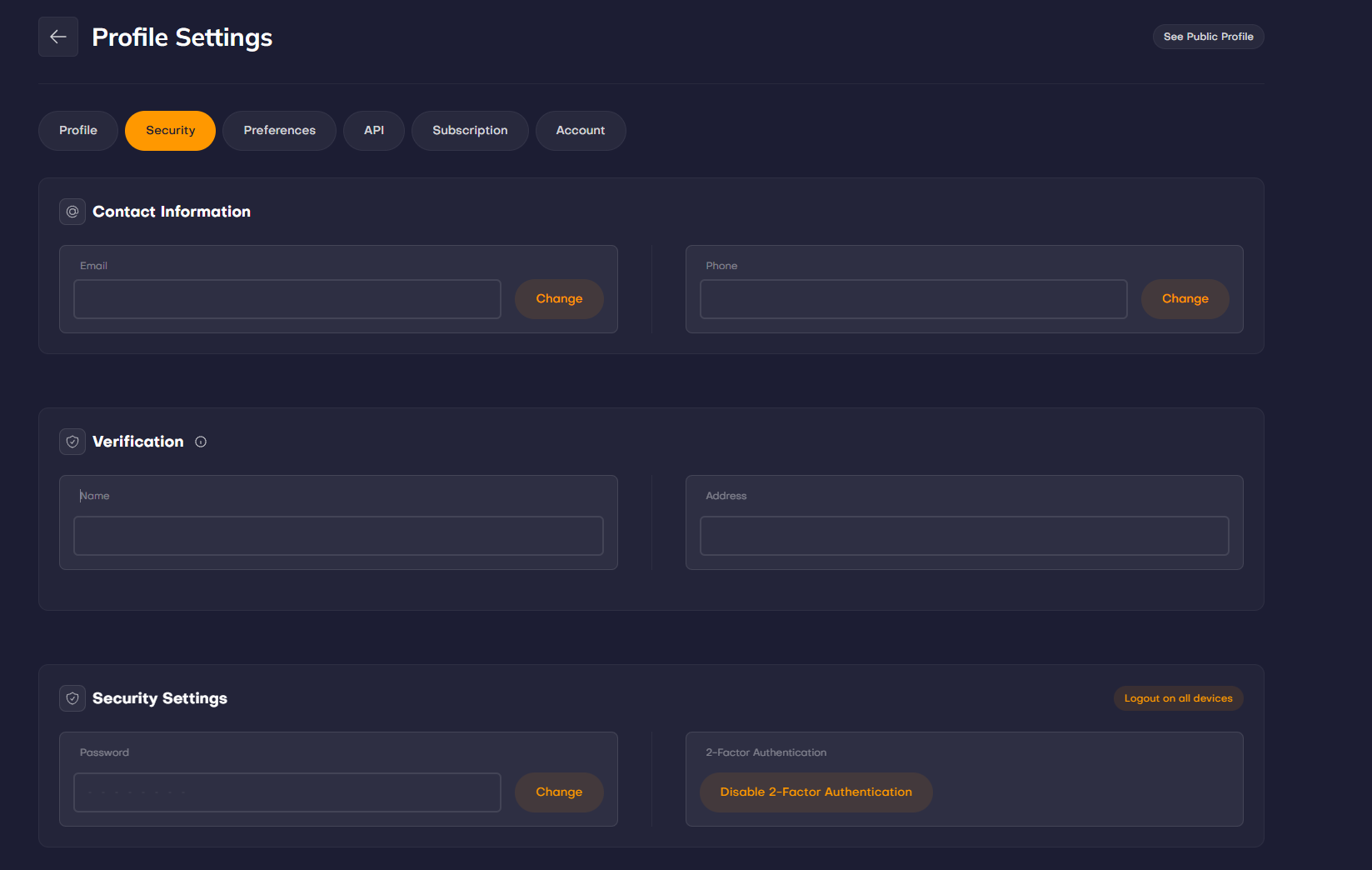Screen dimensions: 1372x870
Task: Focus the Email input field
Action: point(287,299)
